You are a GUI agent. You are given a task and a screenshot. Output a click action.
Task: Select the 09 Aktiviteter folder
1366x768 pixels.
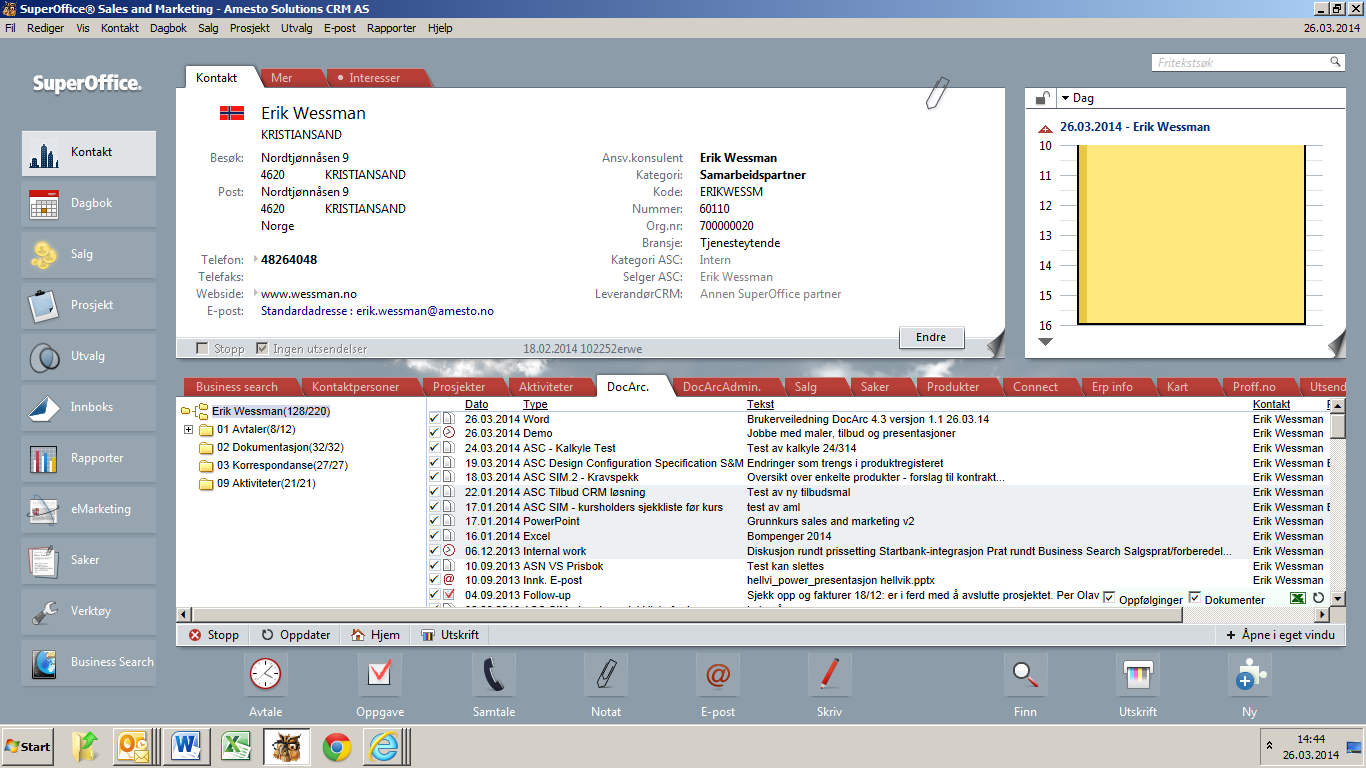(x=257, y=484)
